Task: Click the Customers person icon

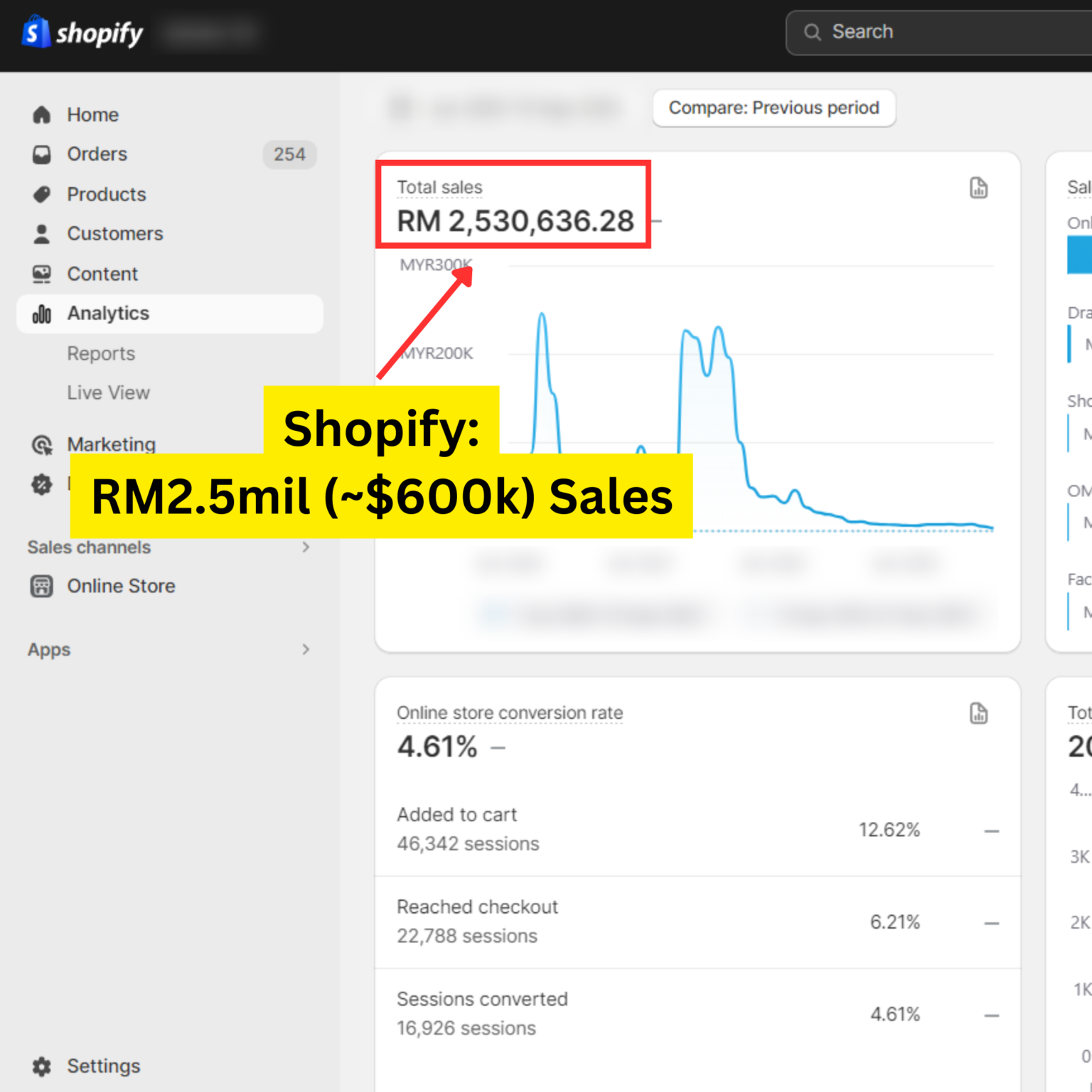Action: [42, 234]
